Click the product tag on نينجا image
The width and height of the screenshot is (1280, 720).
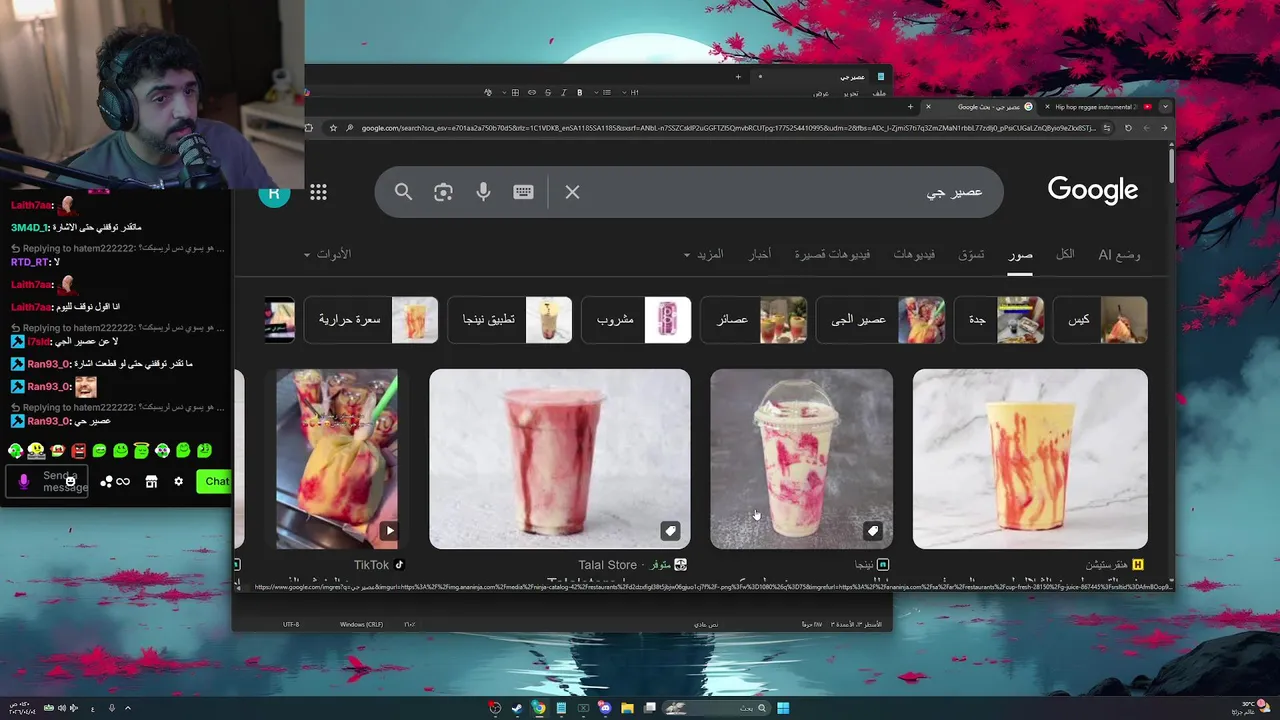(x=872, y=531)
